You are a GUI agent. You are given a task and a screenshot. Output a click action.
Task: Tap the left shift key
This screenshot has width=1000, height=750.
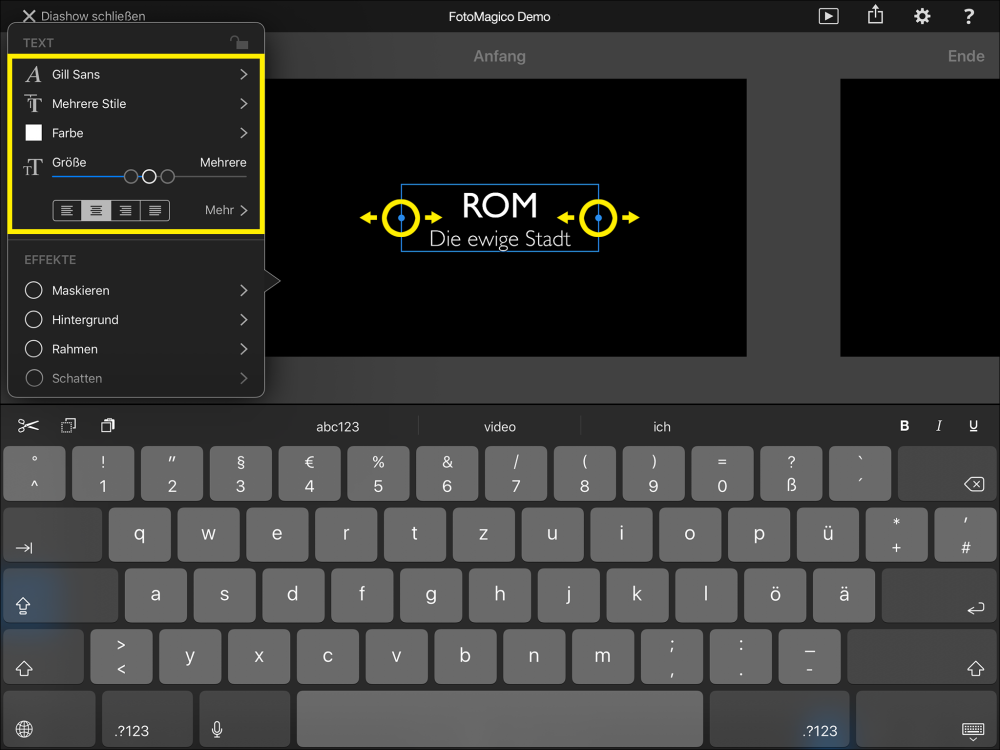(x=43, y=656)
